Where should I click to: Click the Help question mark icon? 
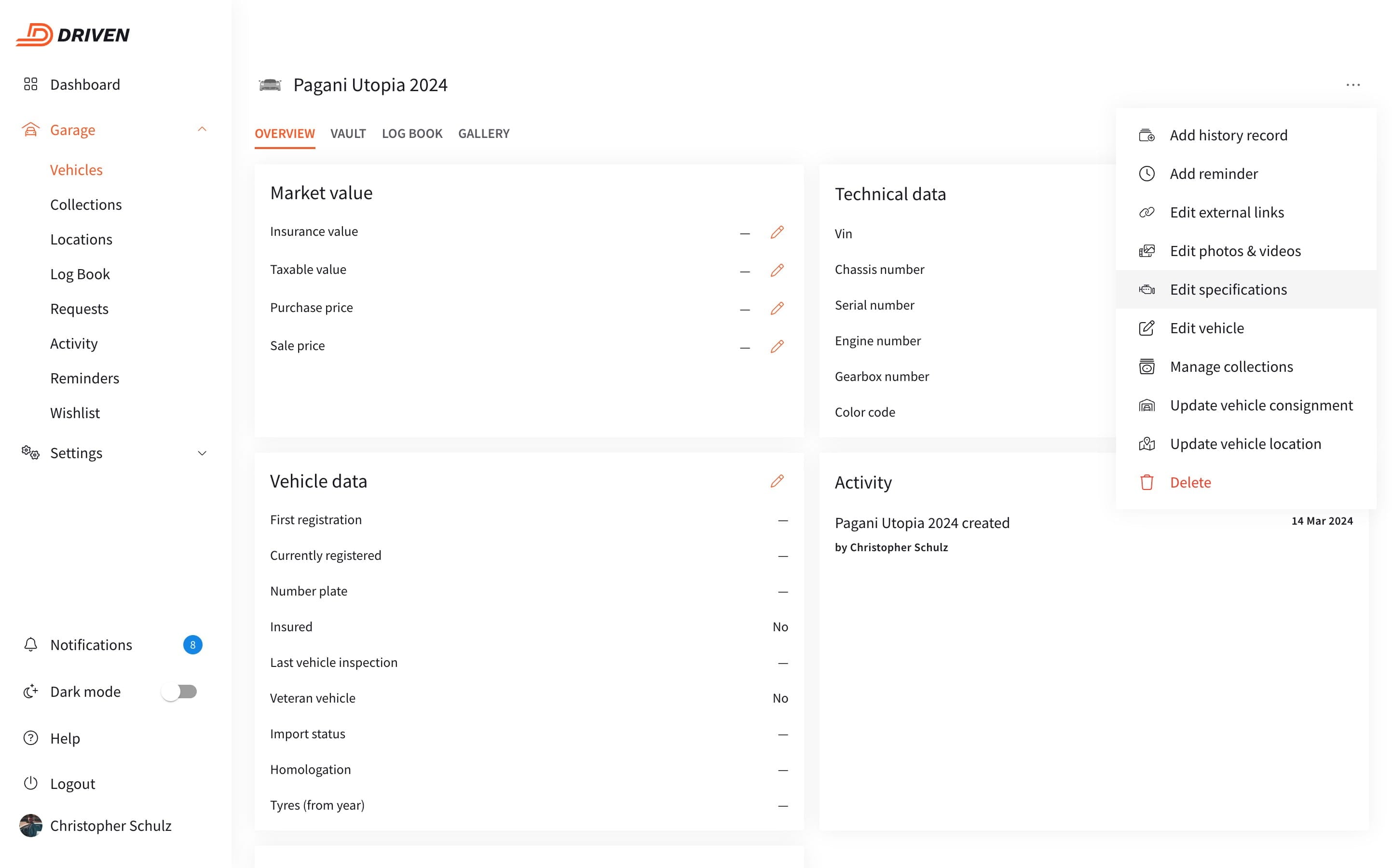30,738
